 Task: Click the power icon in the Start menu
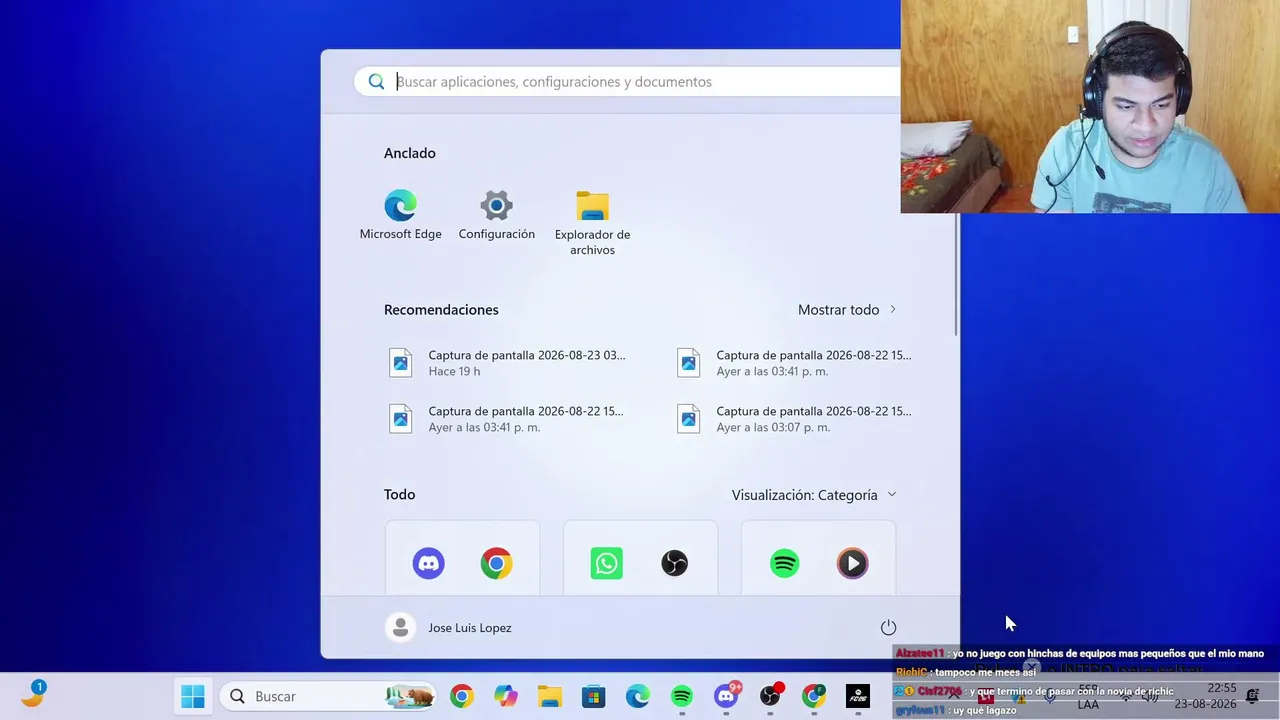[x=888, y=627]
